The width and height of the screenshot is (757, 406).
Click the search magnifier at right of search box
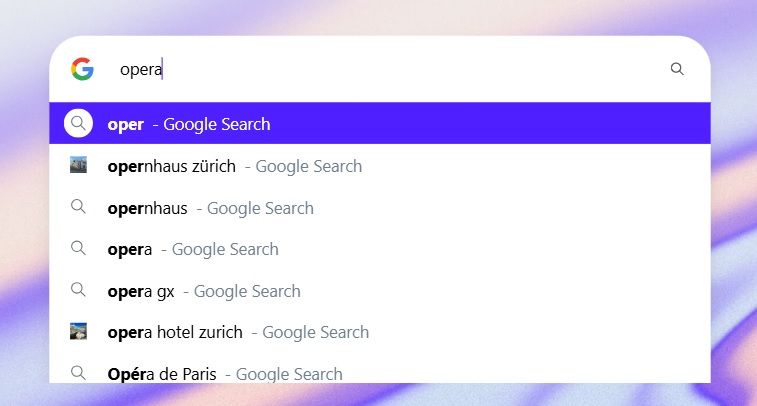pos(677,69)
